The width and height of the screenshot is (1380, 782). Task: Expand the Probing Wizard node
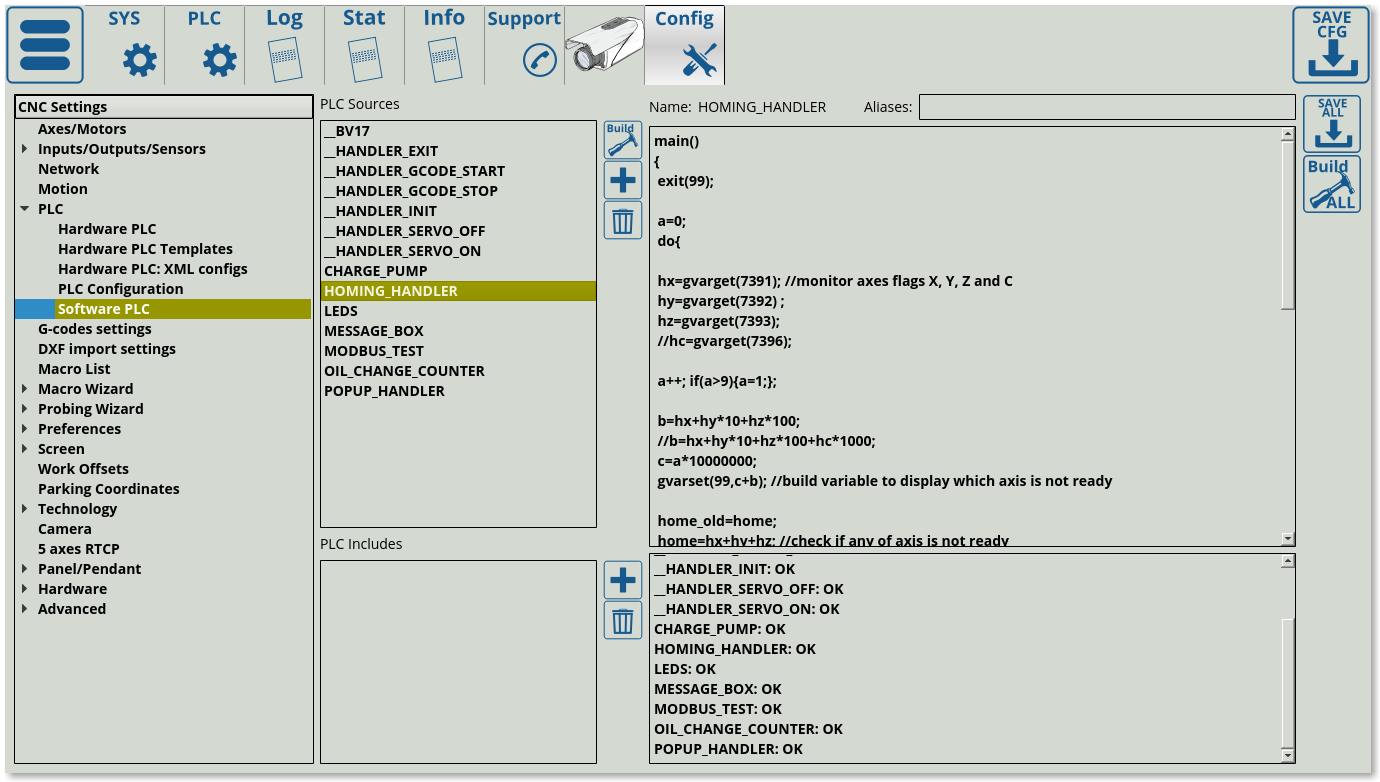pyautogui.click(x=25, y=409)
